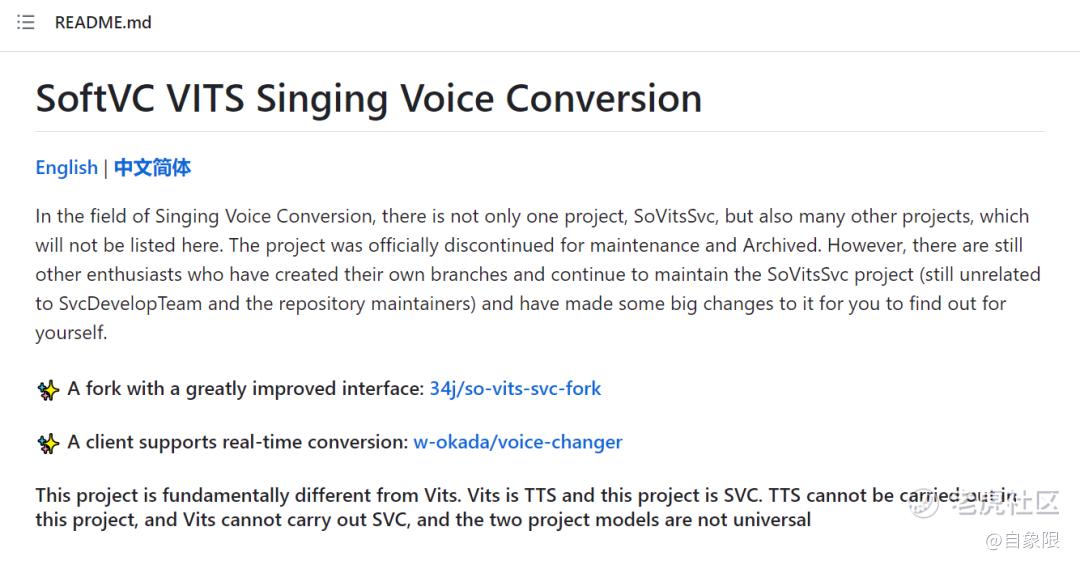The height and width of the screenshot is (565, 1080).
Task: Click the README.md file name
Action: 103,22
